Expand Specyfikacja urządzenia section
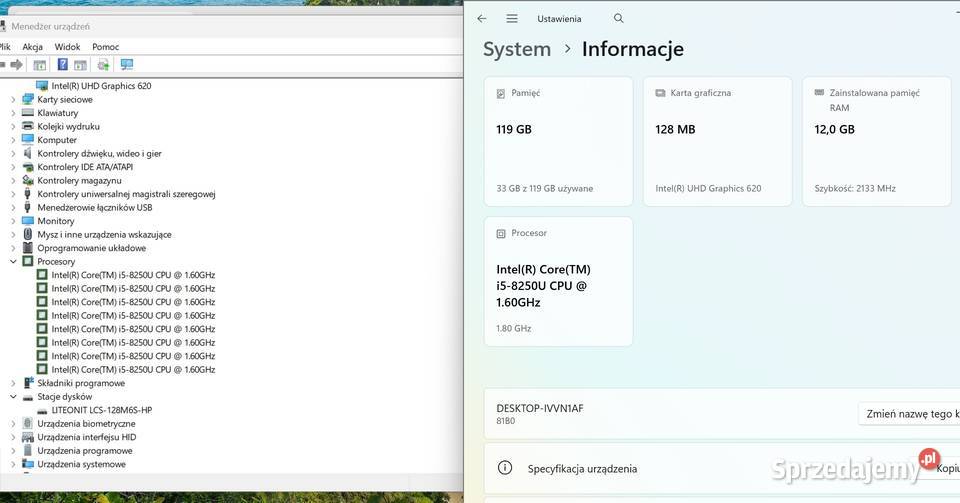This screenshot has height=503, width=960. tap(722, 468)
